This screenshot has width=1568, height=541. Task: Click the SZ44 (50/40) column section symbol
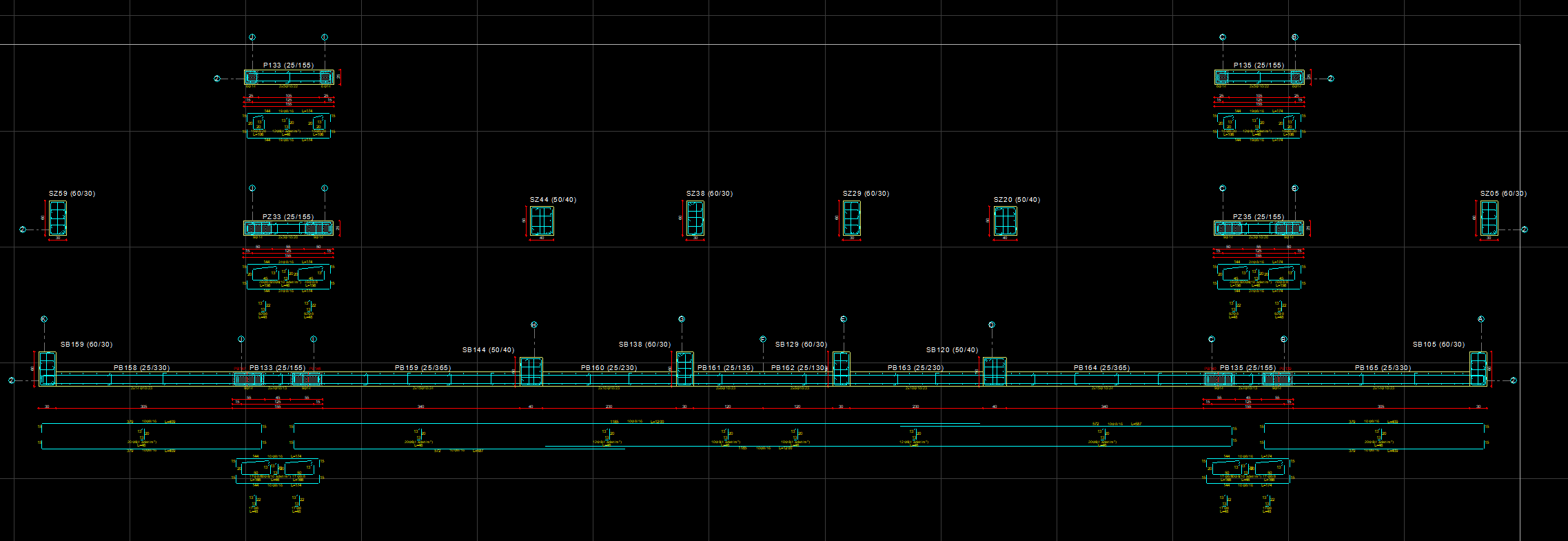542,221
